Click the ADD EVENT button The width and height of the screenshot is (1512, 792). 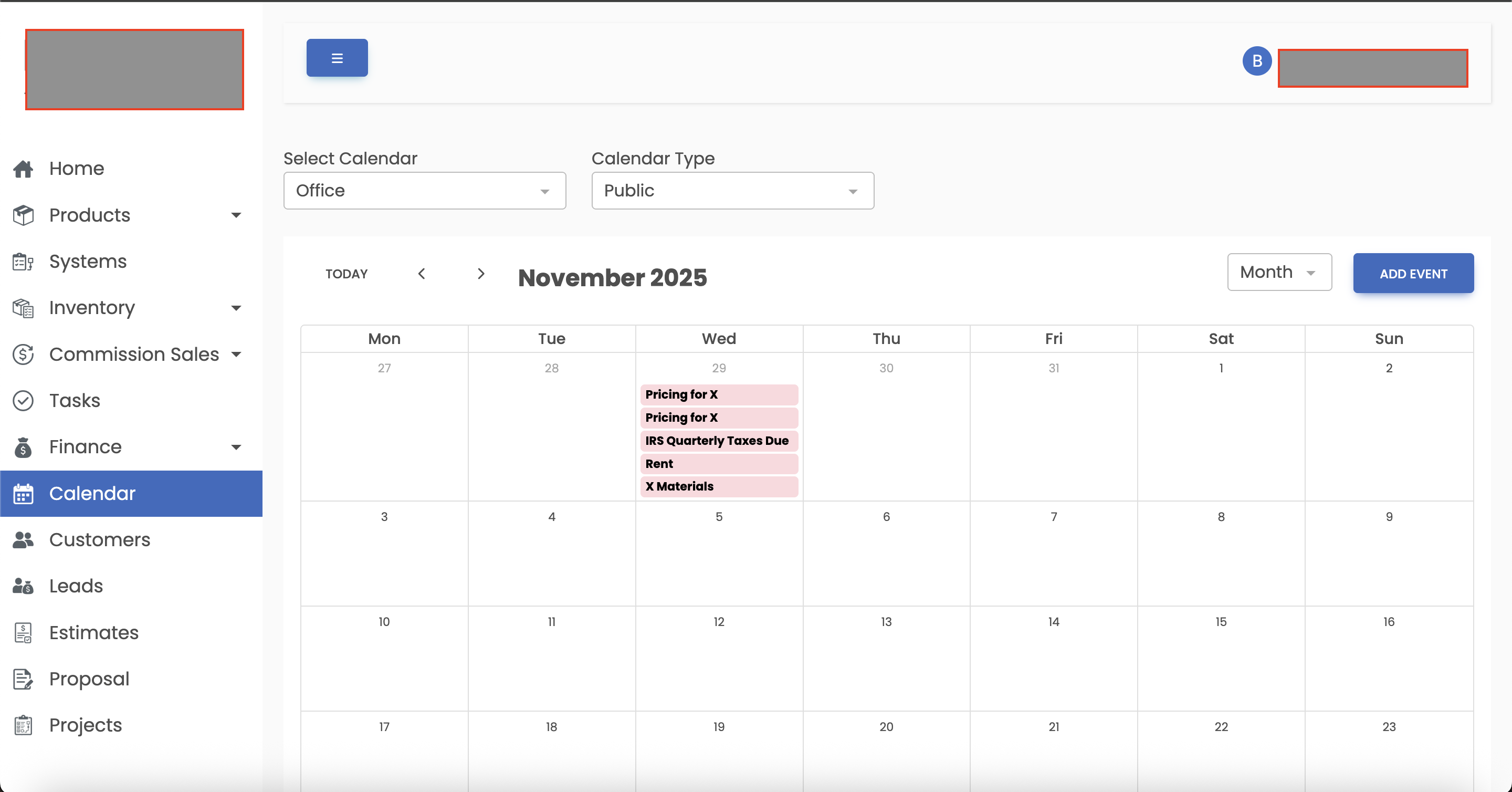click(1413, 273)
